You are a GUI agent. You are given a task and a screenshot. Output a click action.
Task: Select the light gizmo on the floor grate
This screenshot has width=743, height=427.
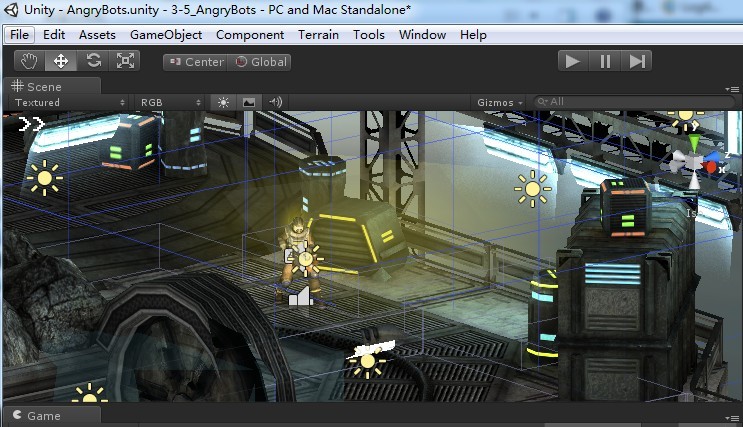tap(368, 362)
